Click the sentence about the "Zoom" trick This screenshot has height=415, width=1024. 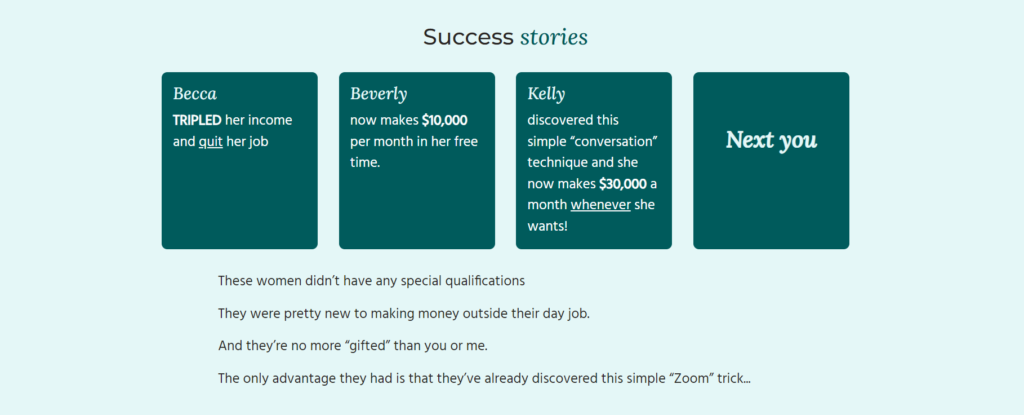(x=485, y=379)
